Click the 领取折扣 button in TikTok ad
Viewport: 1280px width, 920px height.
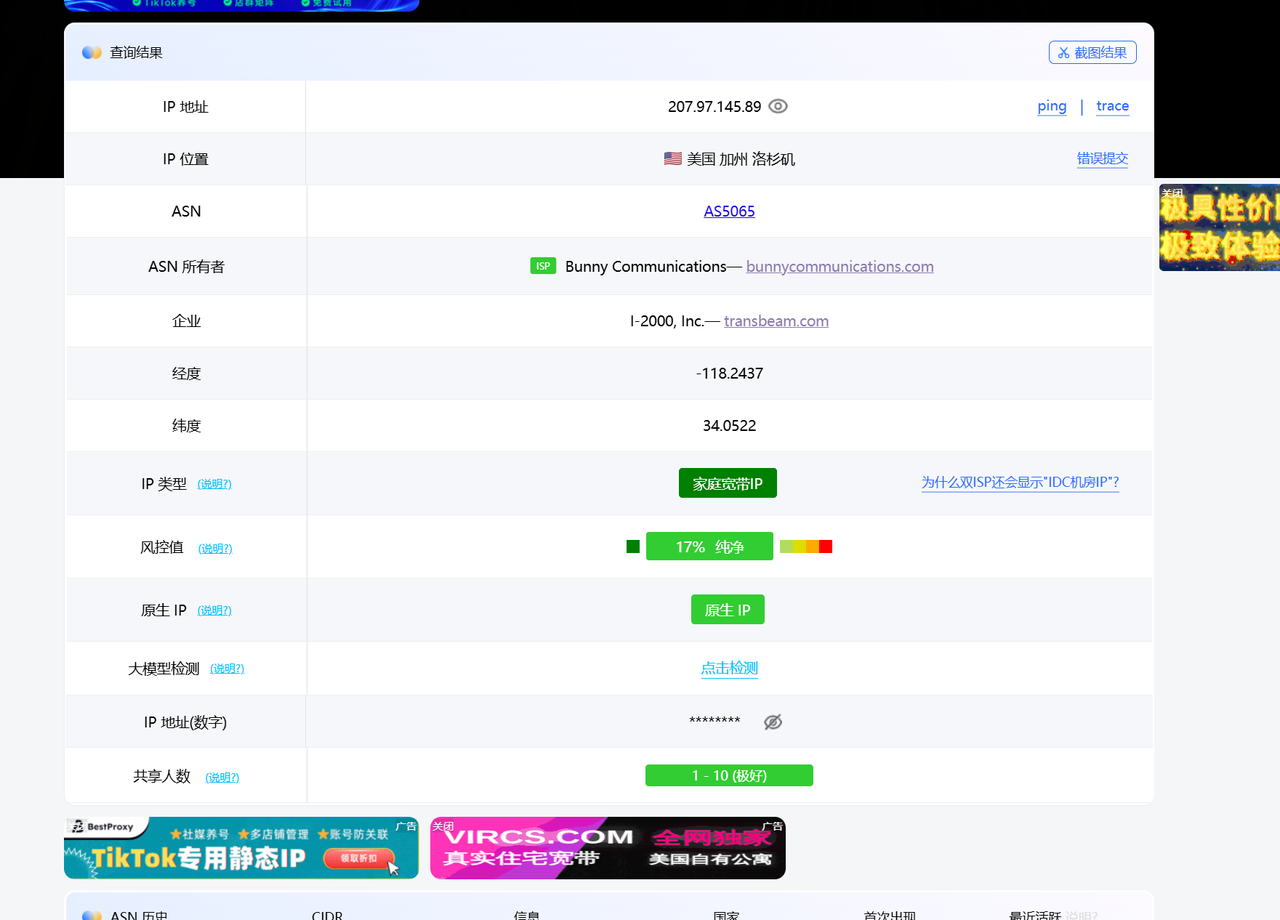360,858
